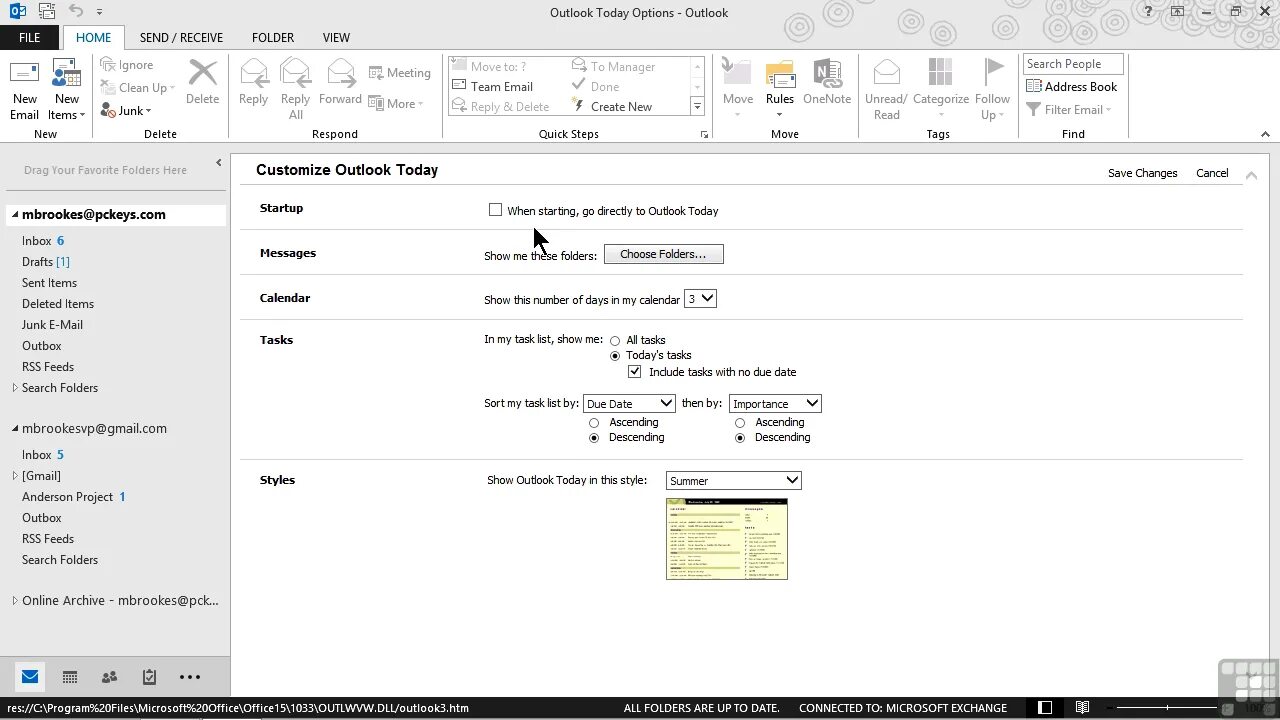Click Save Changes link
1280x720 pixels.
tap(1143, 173)
